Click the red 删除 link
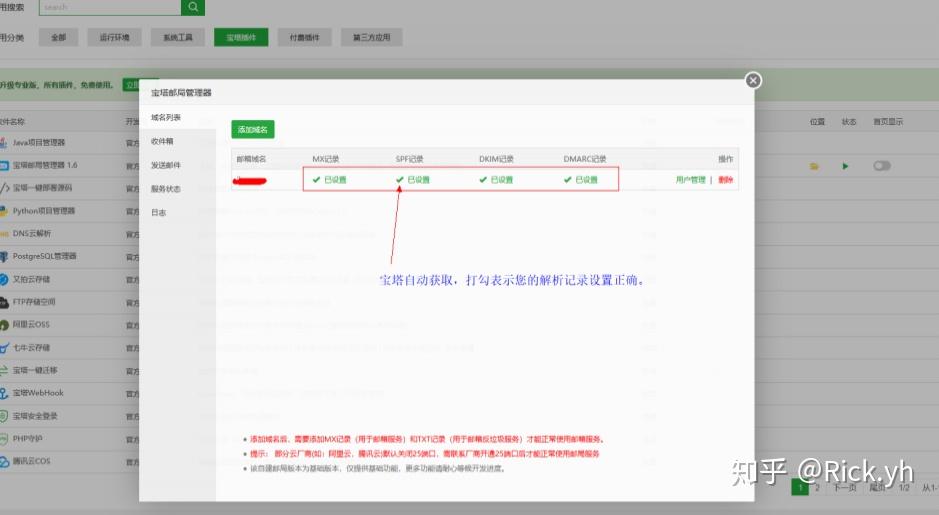Image resolution: width=939 pixels, height=515 pixels. coord(725,180)
